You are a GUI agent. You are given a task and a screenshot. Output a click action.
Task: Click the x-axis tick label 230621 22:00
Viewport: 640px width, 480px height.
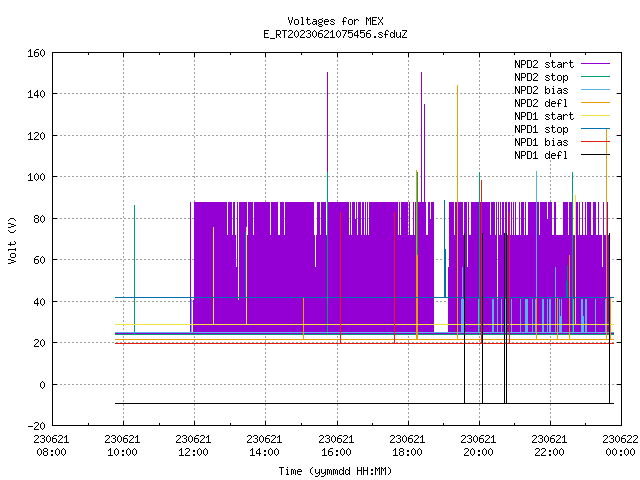549,446
